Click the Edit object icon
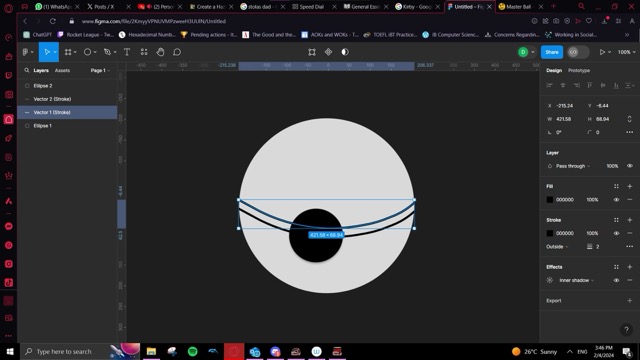 [312, 52]
